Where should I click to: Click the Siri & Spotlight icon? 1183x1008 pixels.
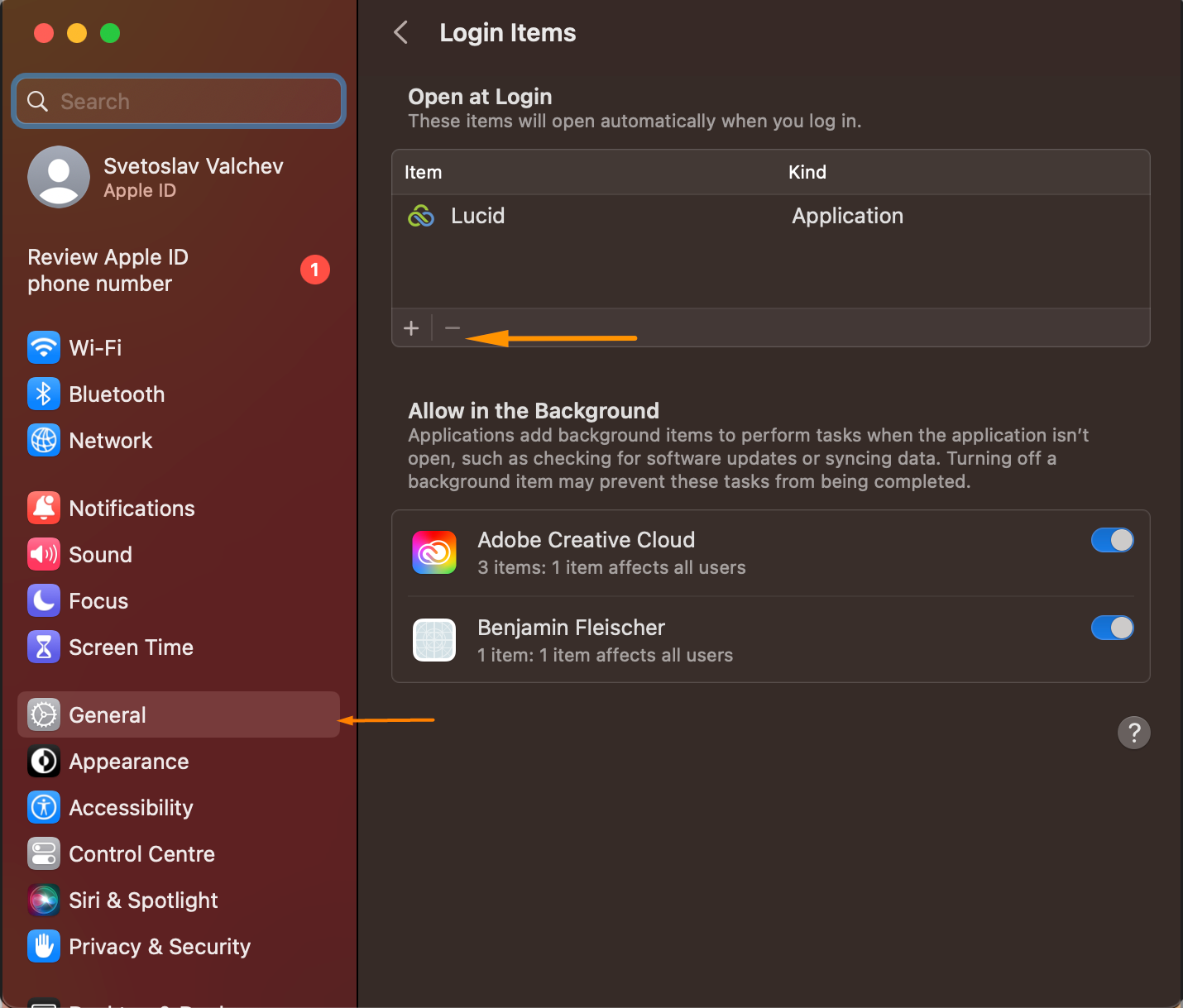[x=43, y=900]
